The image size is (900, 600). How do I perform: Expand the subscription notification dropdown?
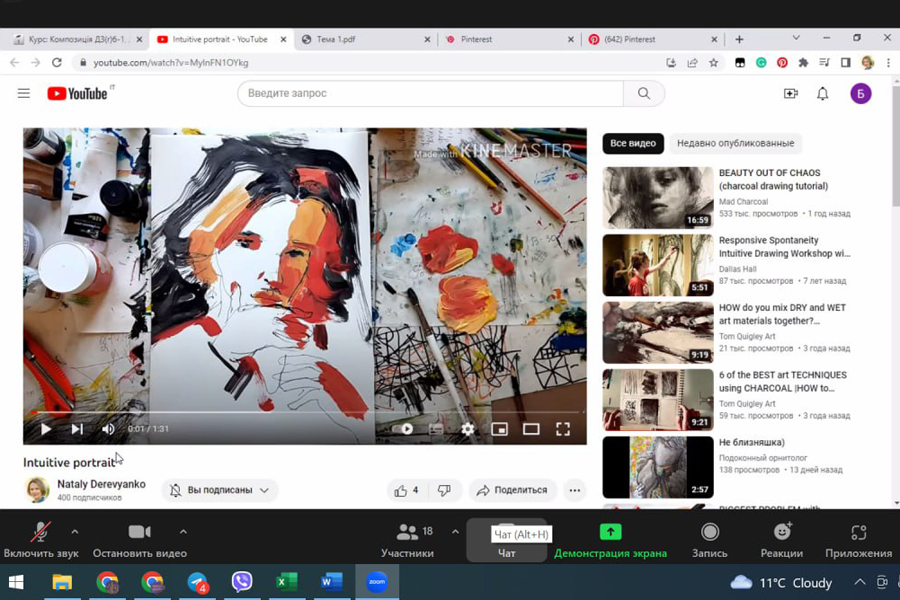[x=220, y=490]
